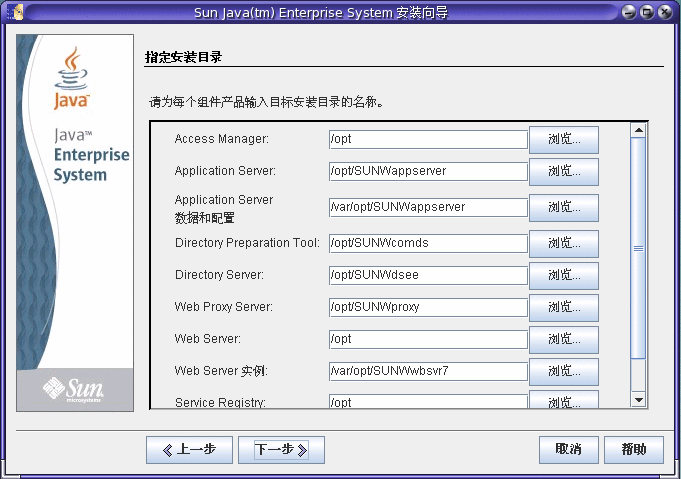The width and height of the screenshot is (681, 479).
Task: Browse for Web Proxy Server directory
Action: (x=564, y=308)
